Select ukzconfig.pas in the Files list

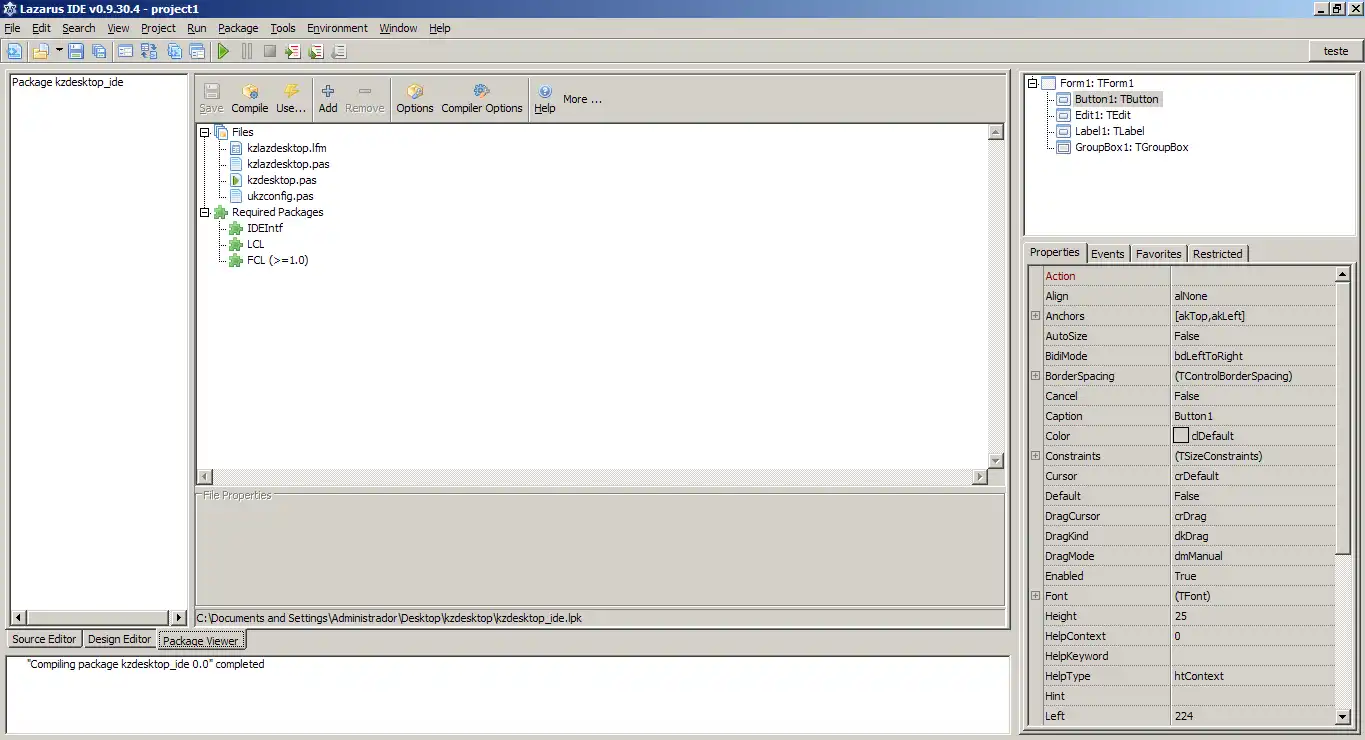(x=280, y=196)
